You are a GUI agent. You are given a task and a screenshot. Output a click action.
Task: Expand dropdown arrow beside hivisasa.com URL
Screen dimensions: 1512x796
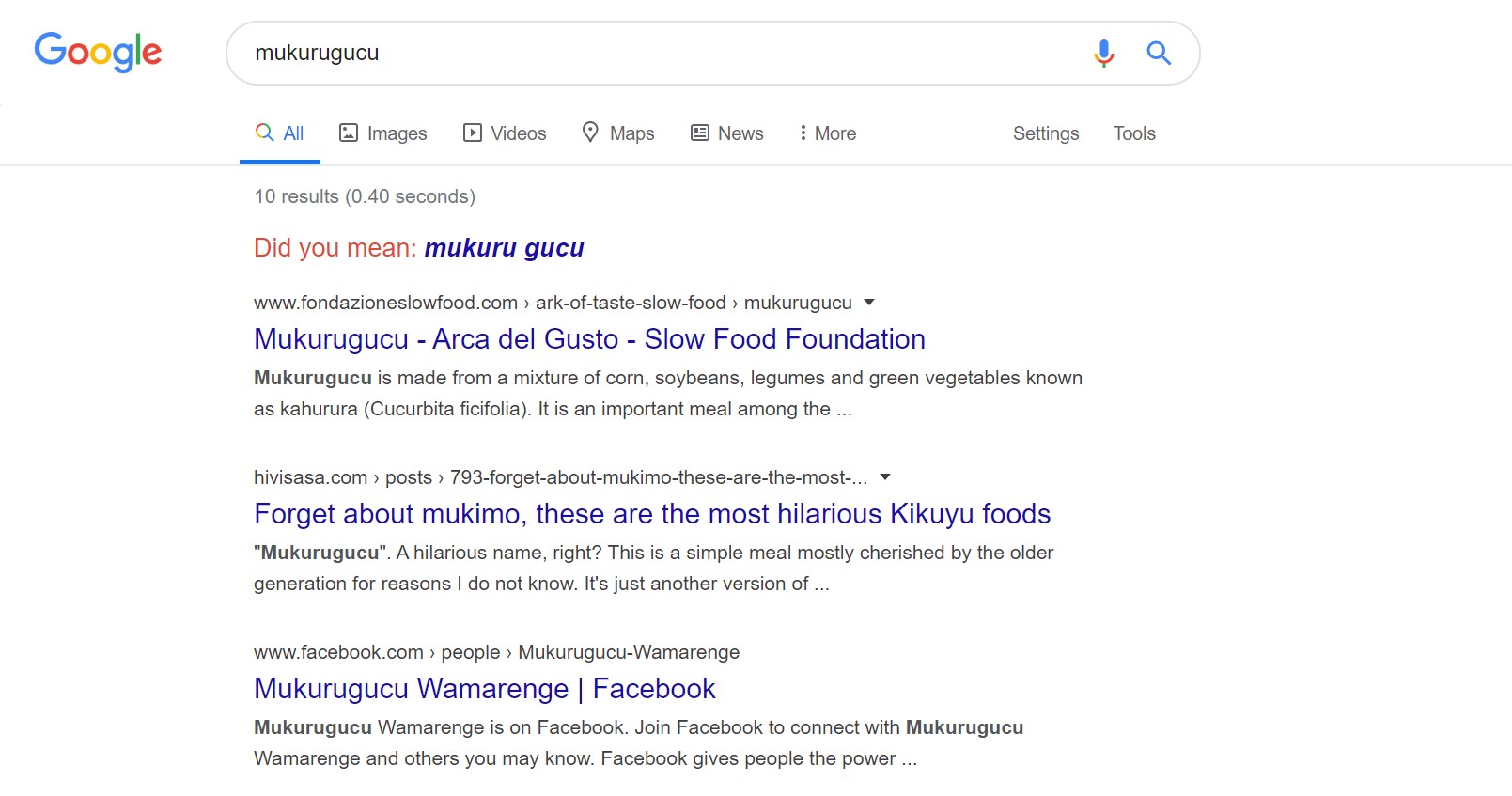[x=884, y=476]
